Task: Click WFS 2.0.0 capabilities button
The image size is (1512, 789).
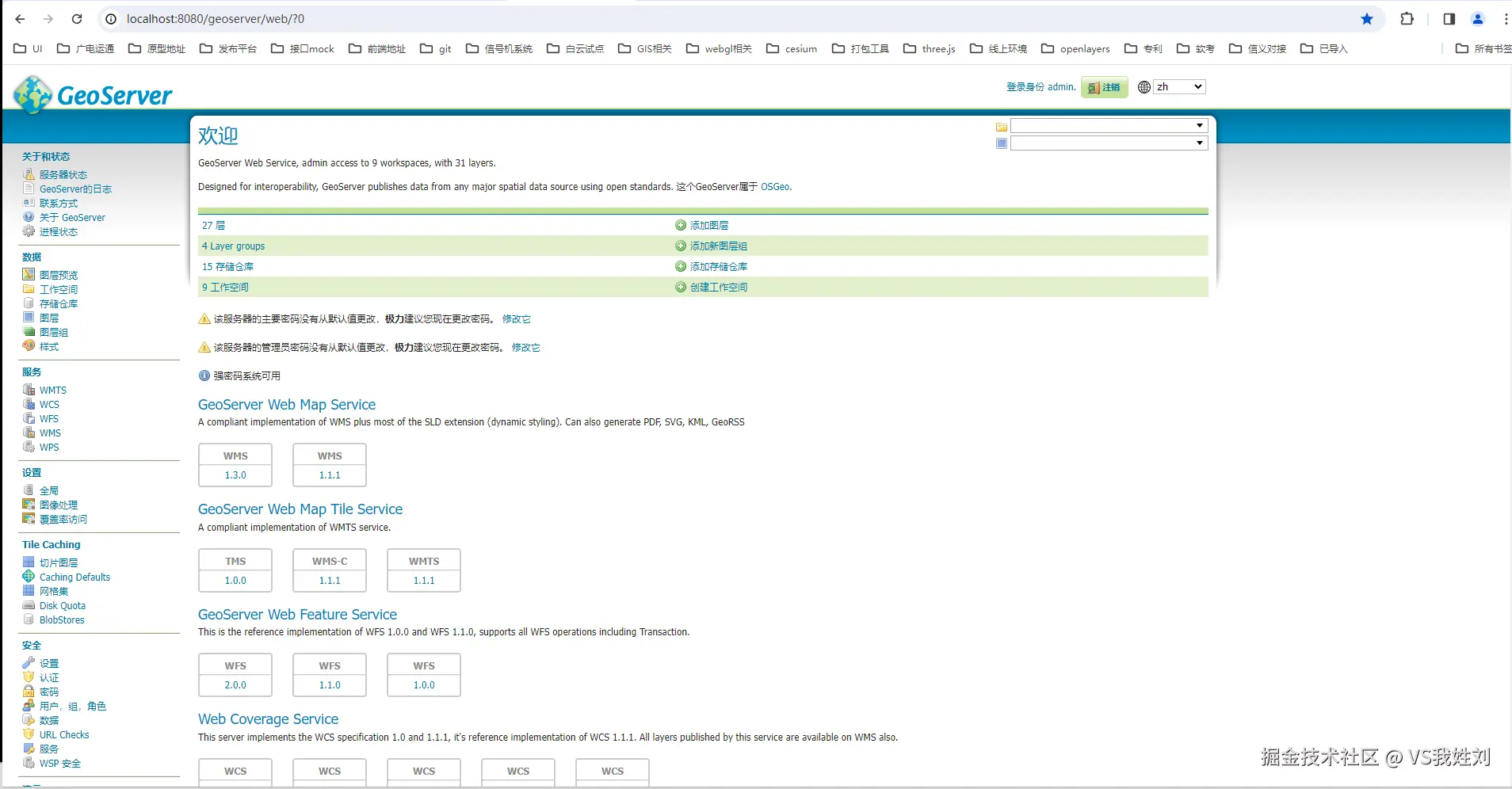Action: tap(235, 675)
